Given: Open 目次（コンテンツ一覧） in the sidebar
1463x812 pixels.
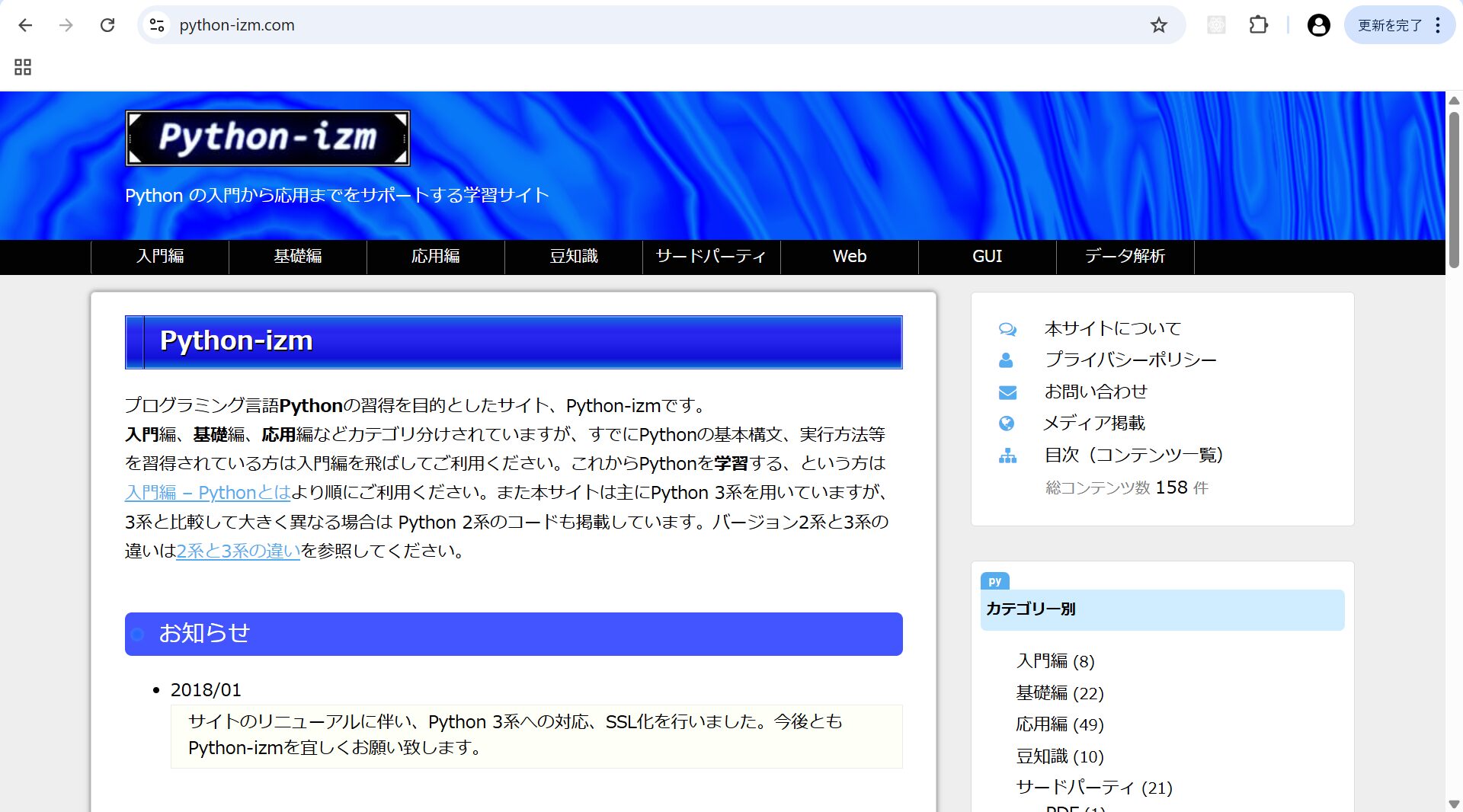Looking at the screenshot, I should [x=1134, y=456].
